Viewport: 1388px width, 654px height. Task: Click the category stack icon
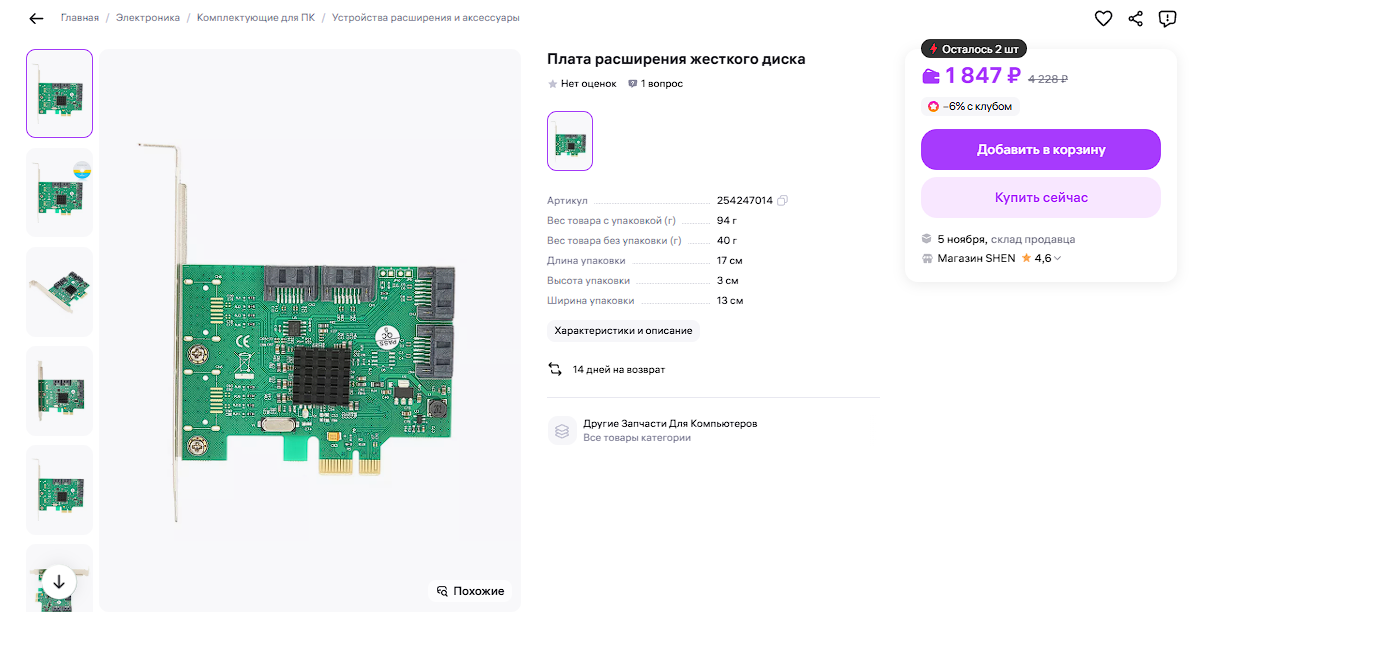click(562, 431)
